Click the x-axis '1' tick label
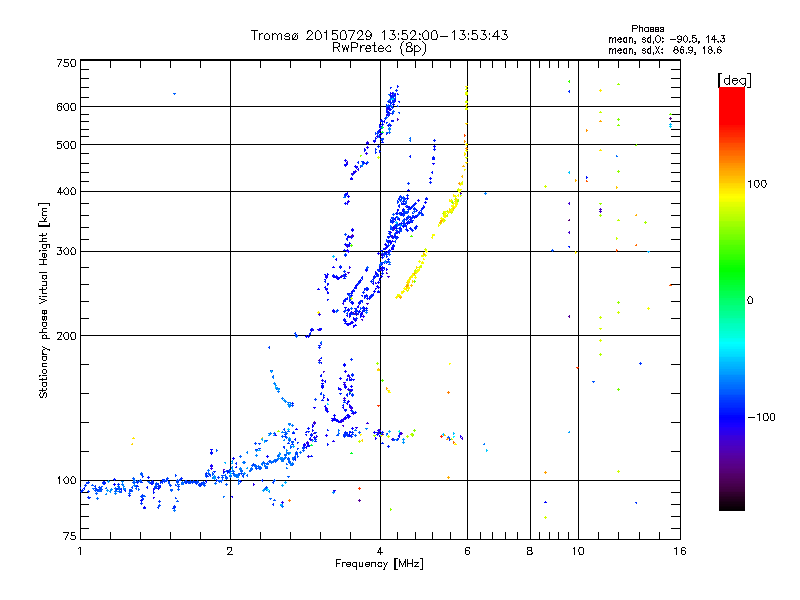Screen dimensions: 800x600 (x=80, y=551)
